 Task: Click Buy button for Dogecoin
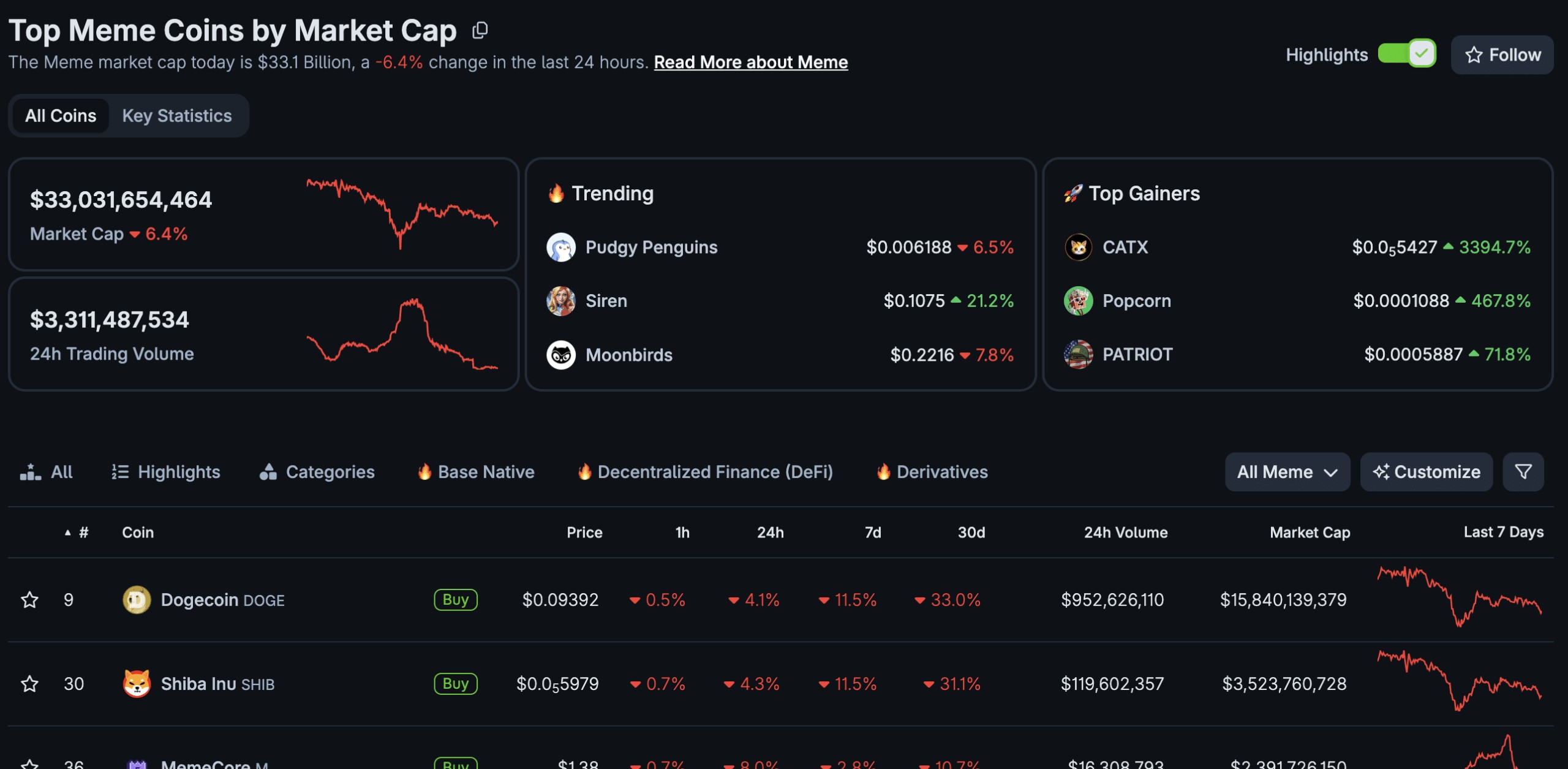click(x=456, y=599)
